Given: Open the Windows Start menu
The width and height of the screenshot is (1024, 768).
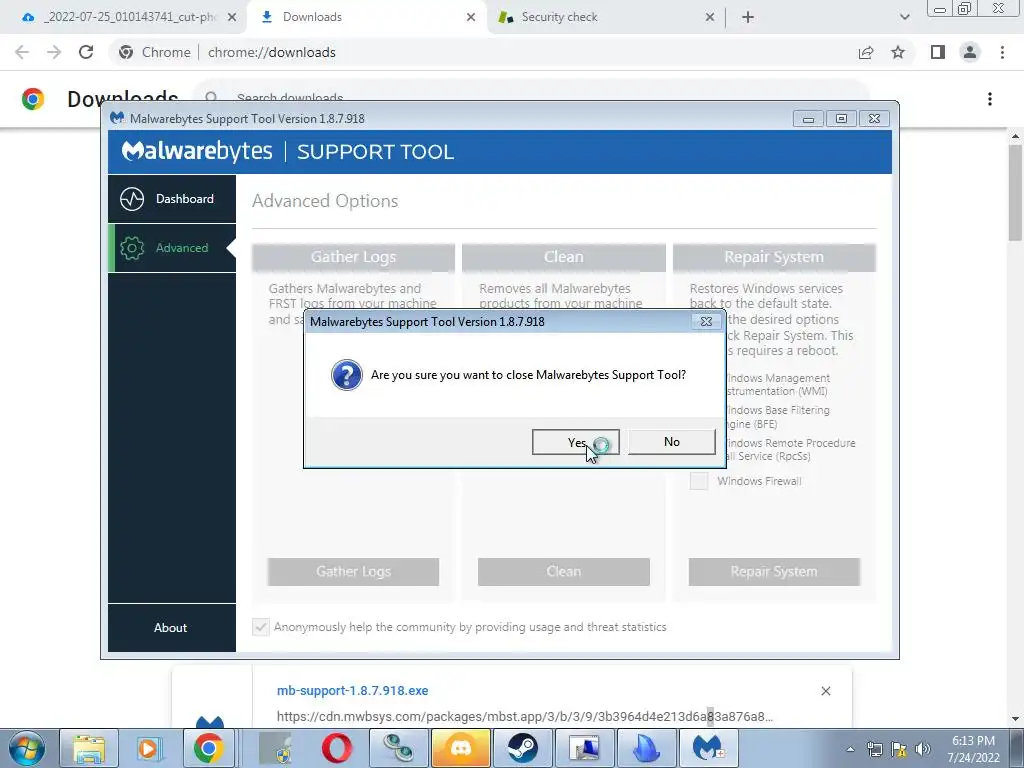Looking at the screenshot, I should click(x=25, y=748).
